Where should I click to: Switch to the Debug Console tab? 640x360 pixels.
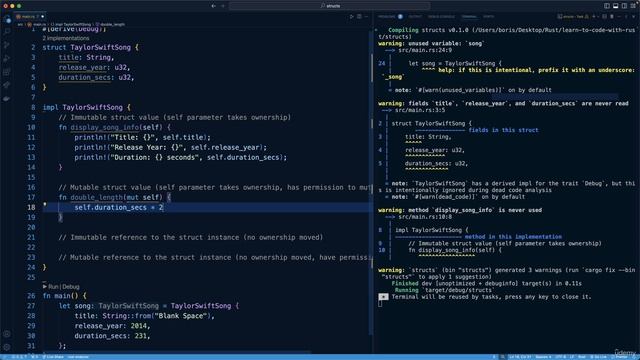coord(441,17)
